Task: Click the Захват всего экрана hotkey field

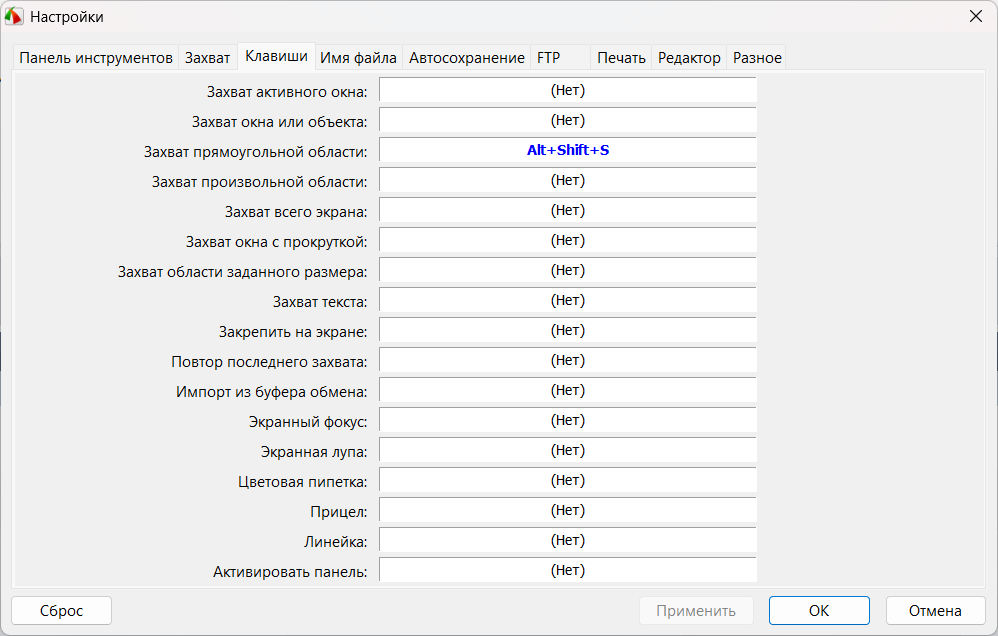Action: tap(568, 209)
